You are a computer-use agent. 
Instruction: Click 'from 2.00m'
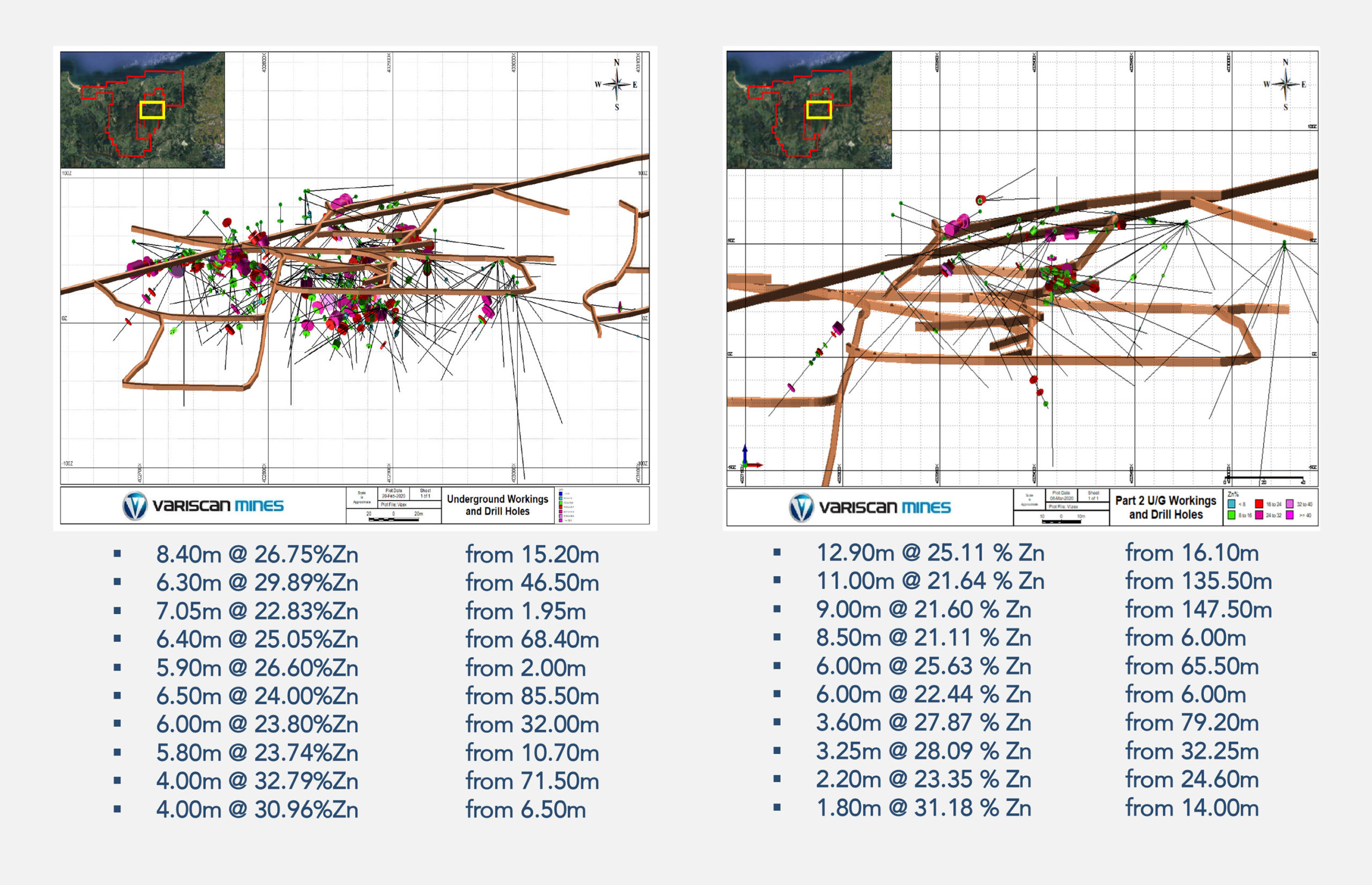pyautogui.click(x=525, y=668)
